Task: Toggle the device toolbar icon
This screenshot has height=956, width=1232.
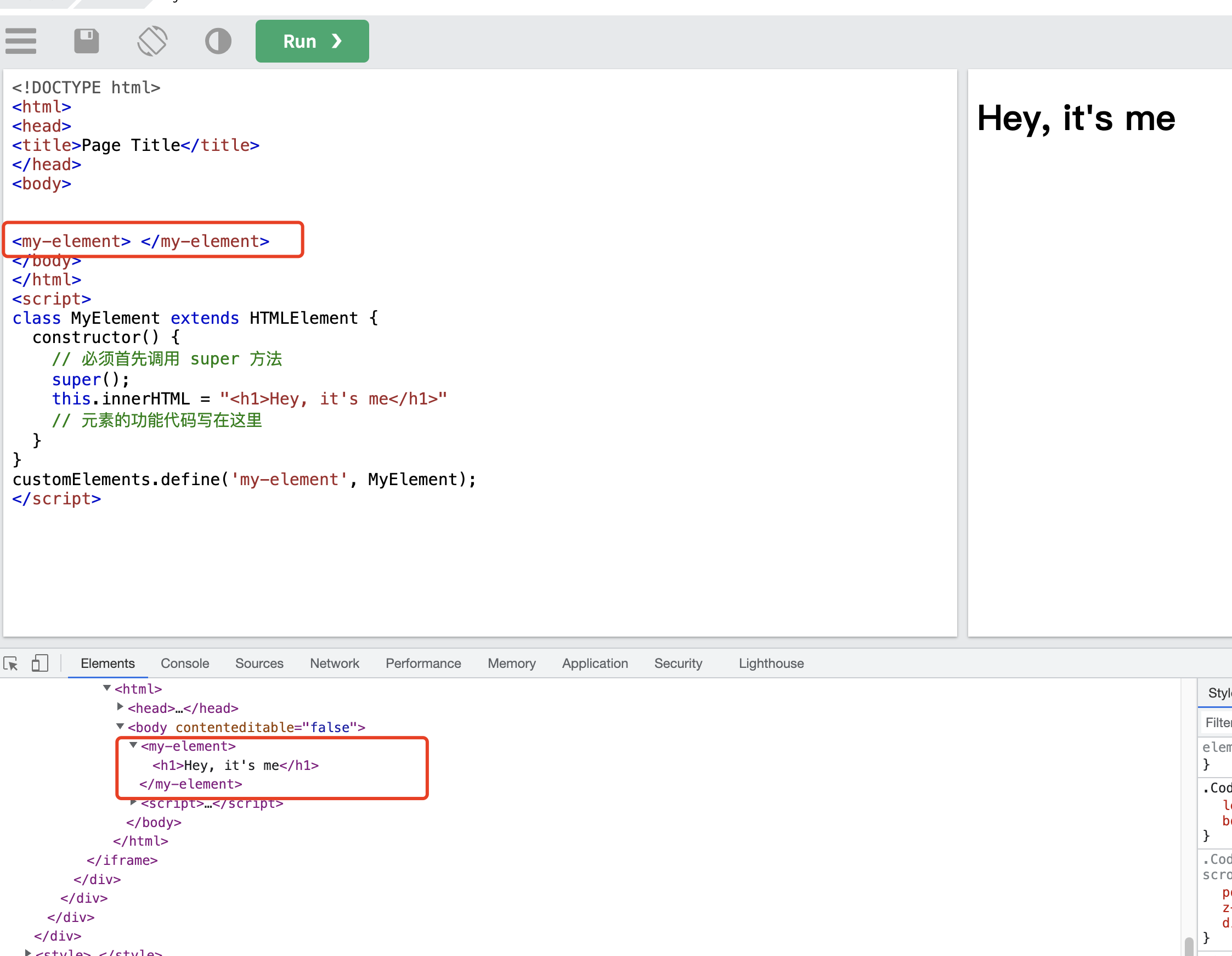Action: [x=40, y=663]
